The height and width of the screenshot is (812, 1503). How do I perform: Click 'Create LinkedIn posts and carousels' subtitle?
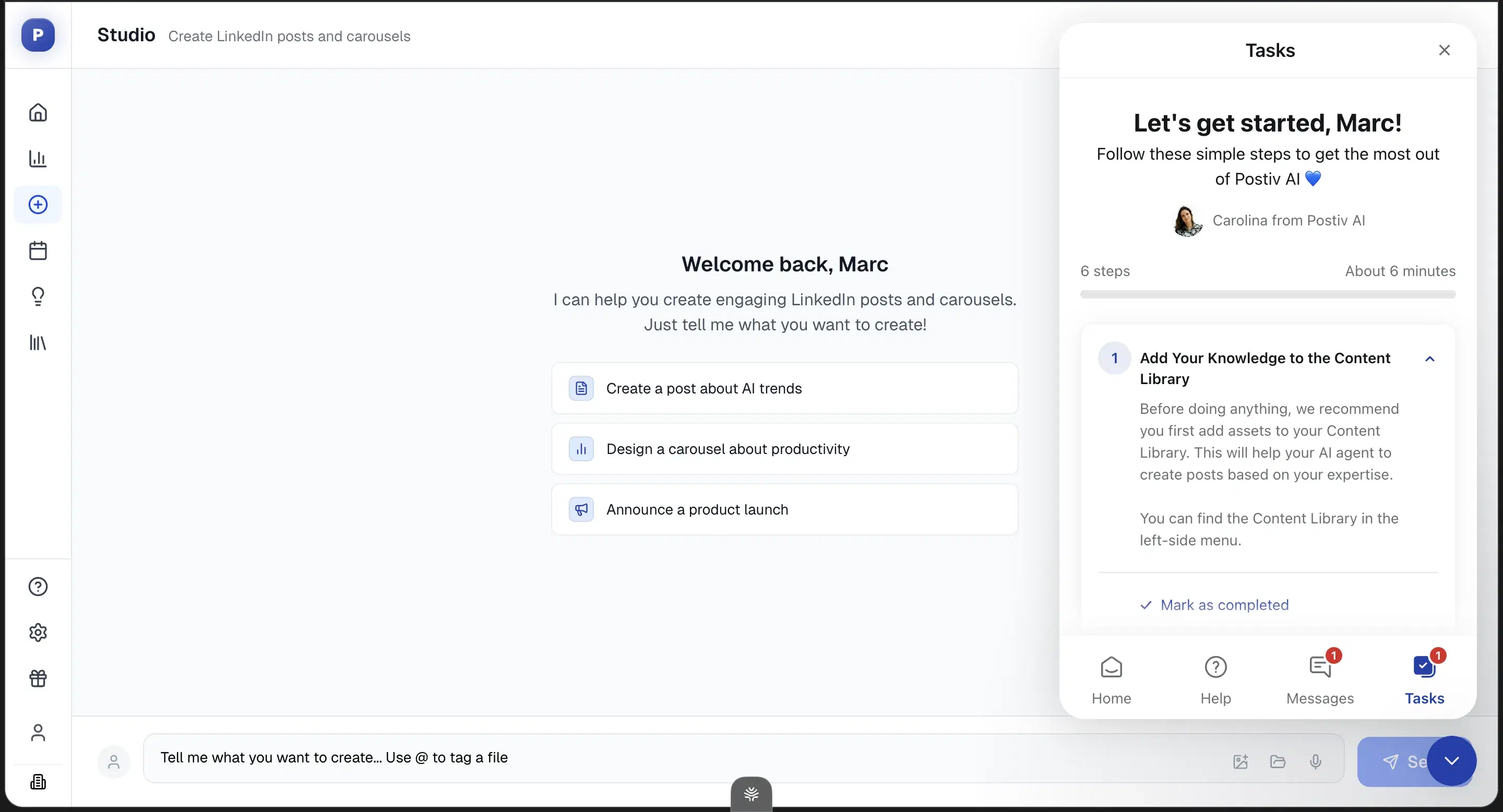tap(290, 36)
